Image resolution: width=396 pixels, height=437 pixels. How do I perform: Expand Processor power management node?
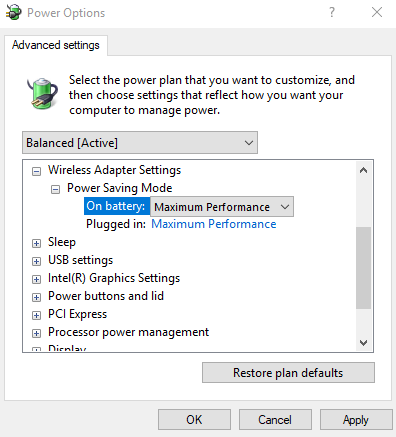(36, 333)
